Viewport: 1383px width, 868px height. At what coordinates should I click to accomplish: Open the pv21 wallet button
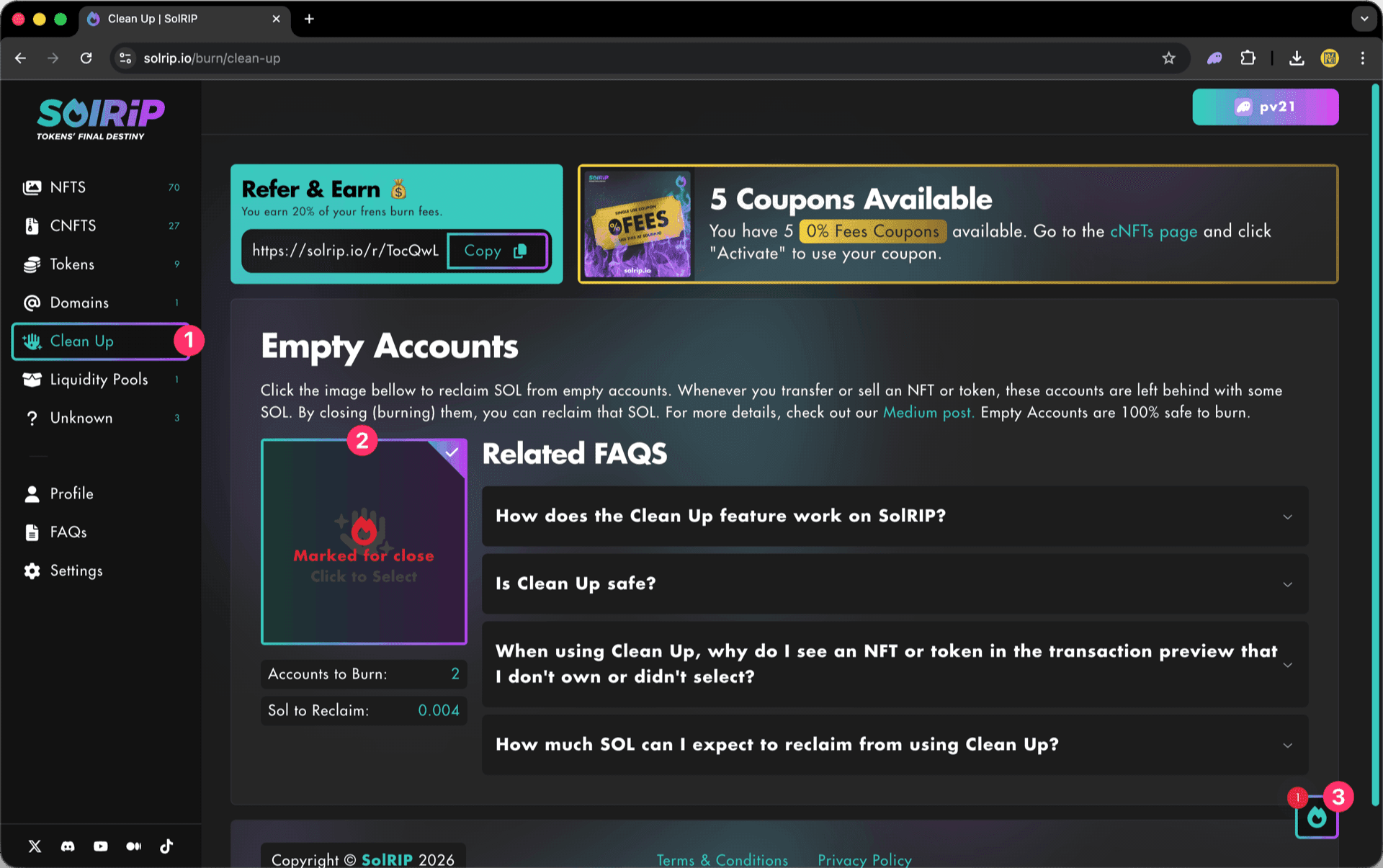tap(1266, 107)
